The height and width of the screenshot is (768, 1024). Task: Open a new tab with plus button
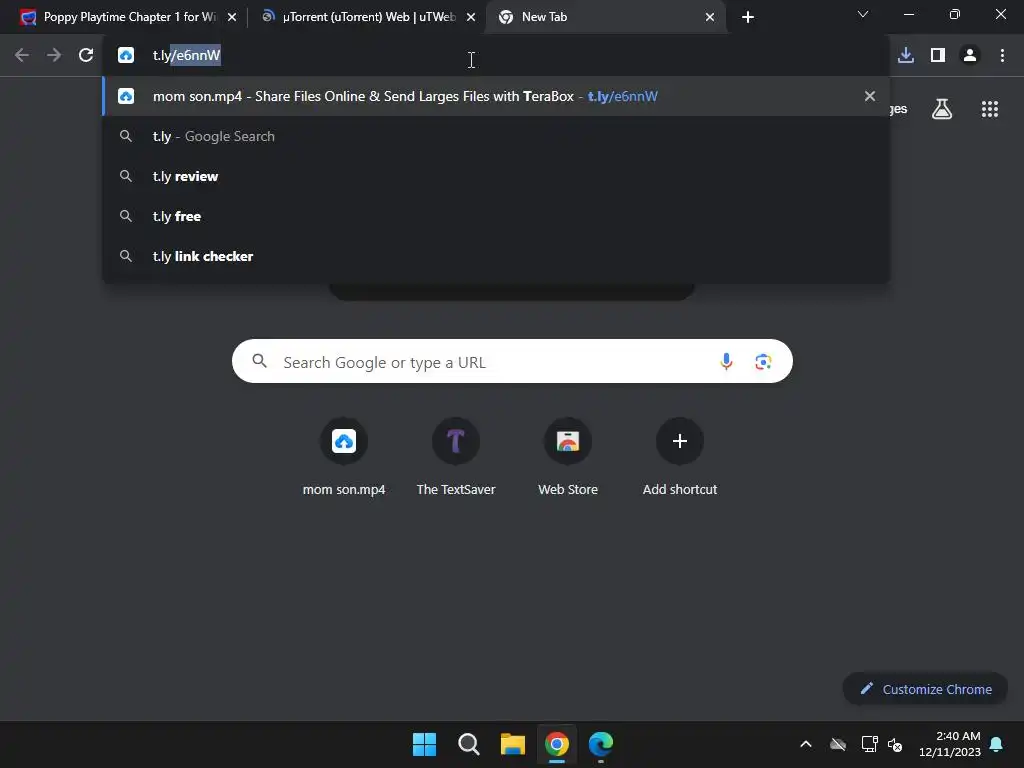(748, 17)
